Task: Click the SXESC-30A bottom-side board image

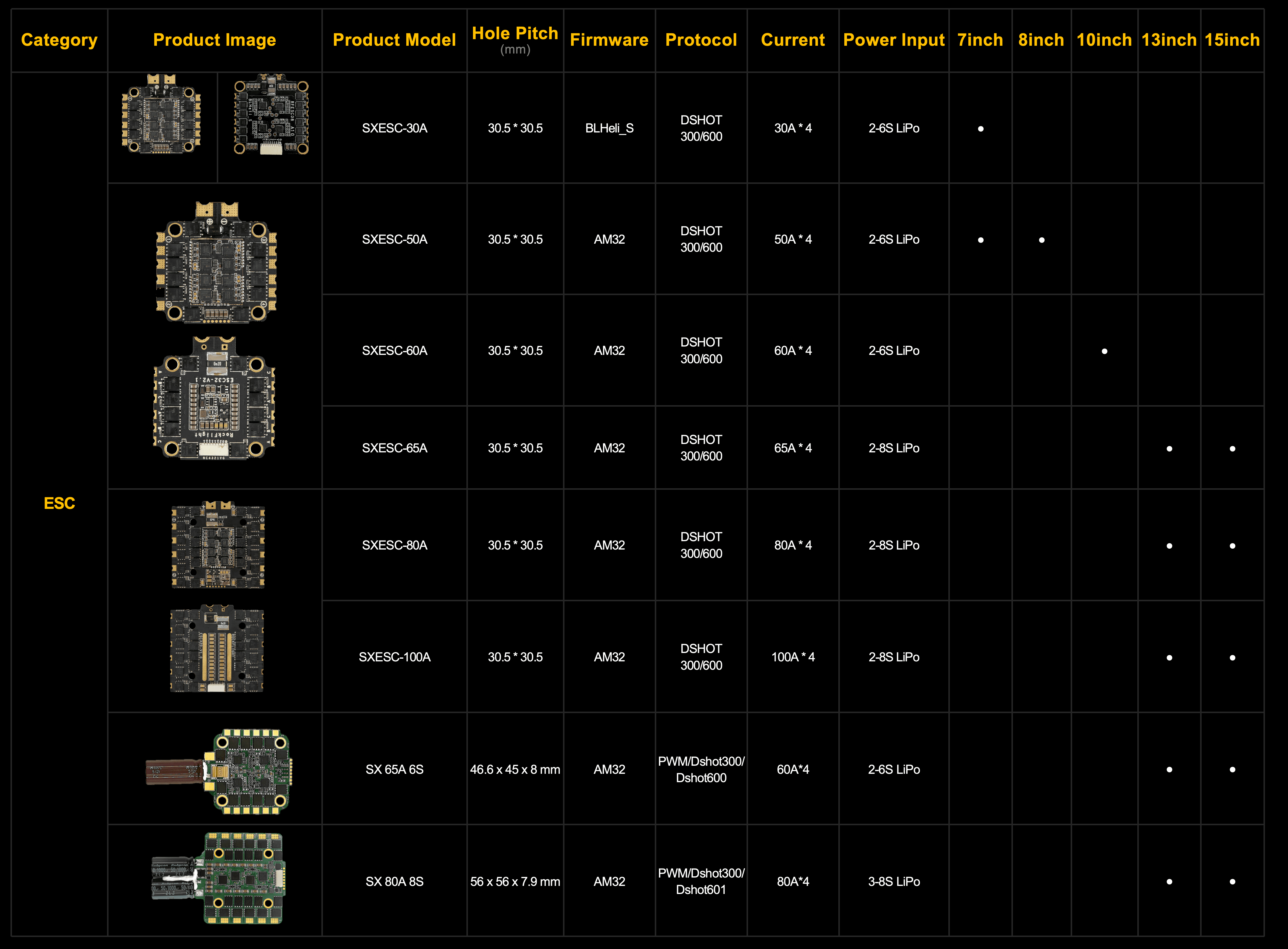Action: (x=271, y=115)
